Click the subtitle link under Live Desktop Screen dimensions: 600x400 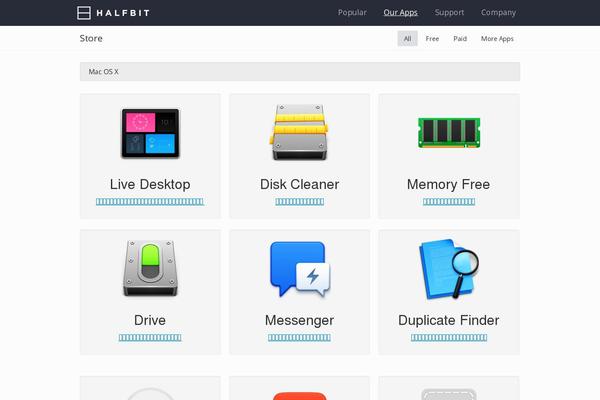[150, 202]
